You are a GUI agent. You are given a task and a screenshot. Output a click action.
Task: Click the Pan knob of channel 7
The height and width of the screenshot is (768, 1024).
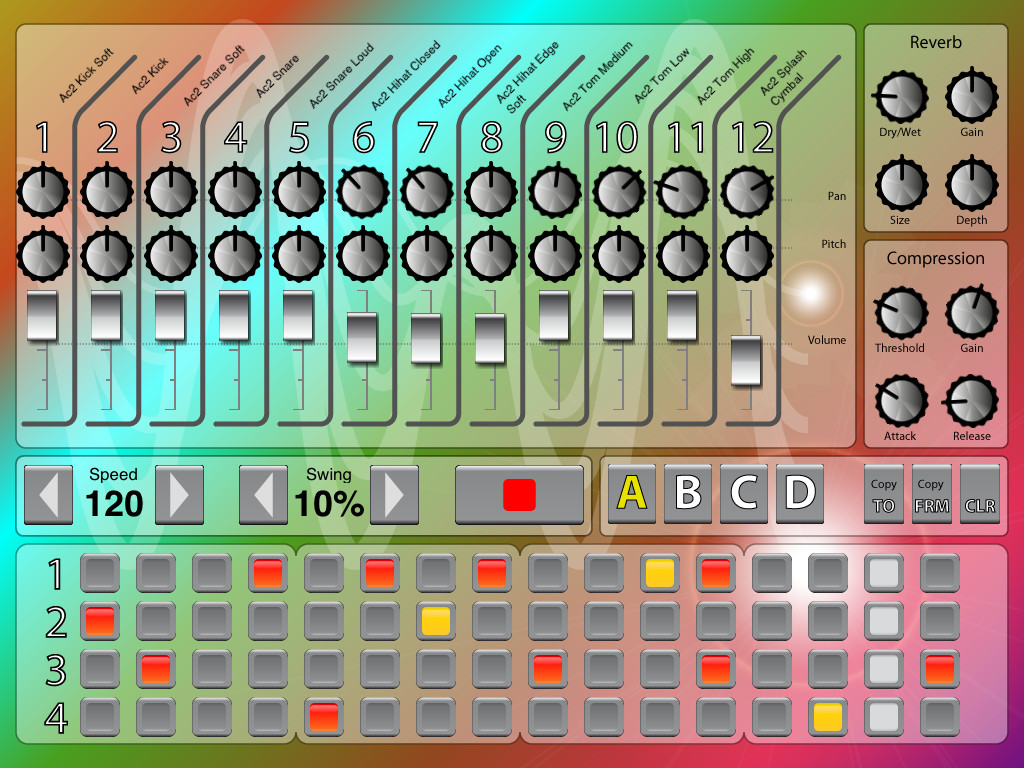[427, 191]
